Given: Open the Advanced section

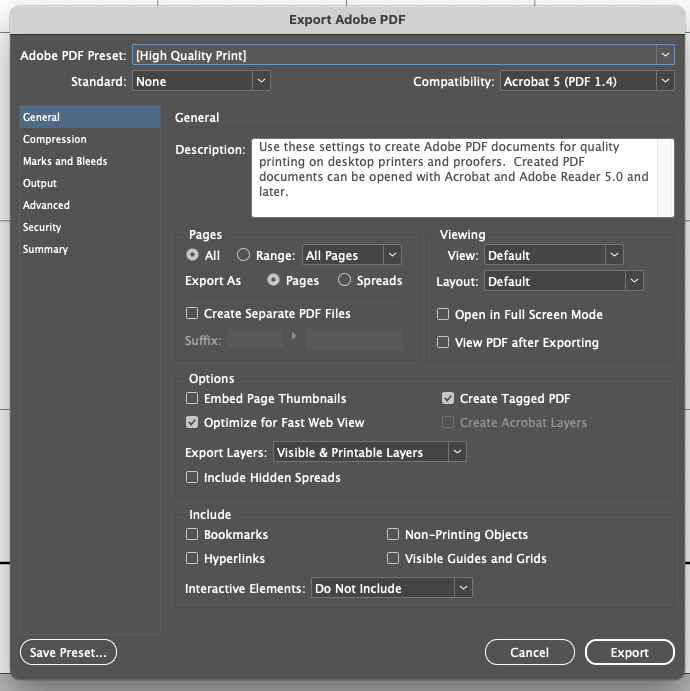Looking at the screenshot, I should (90, 205).
